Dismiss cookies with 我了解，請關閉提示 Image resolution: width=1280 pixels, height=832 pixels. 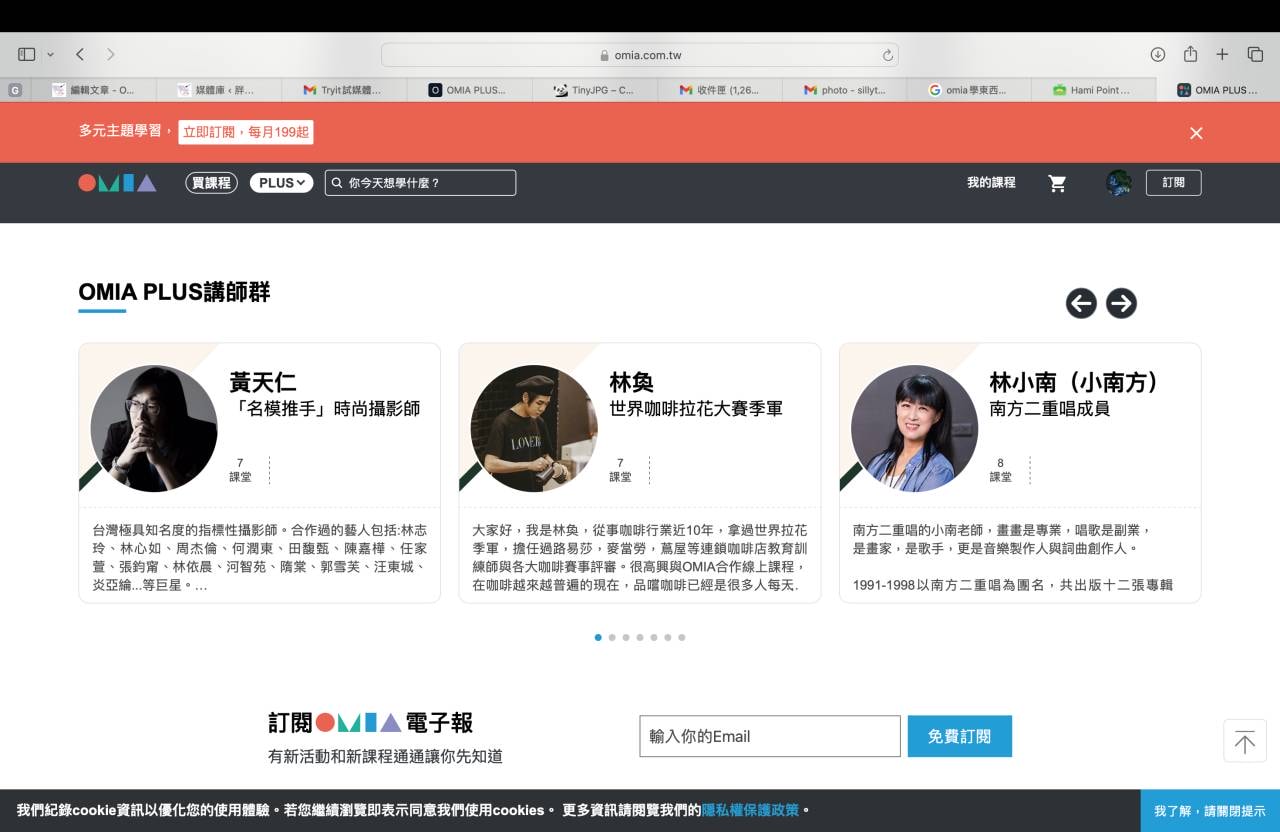click(1210, 811)
